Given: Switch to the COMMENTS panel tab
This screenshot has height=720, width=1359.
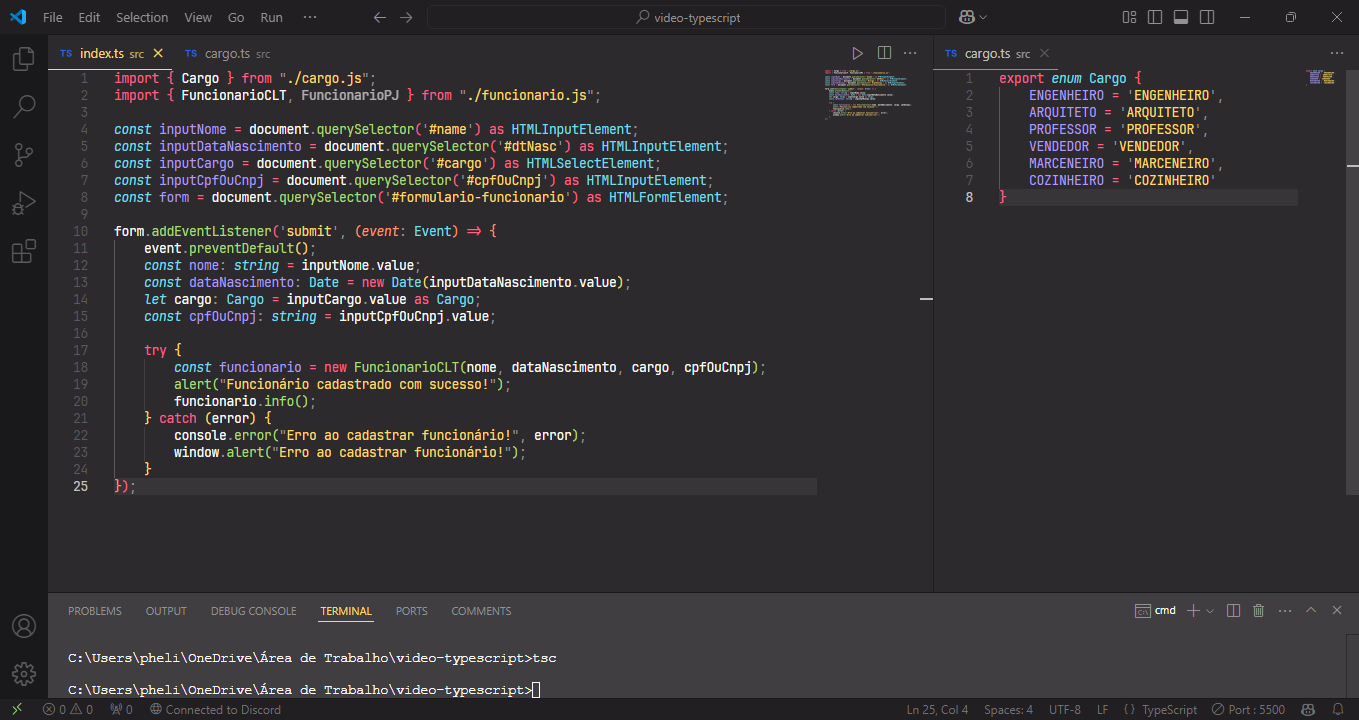Looking at the screenshot, I should (x=481, y=611).
